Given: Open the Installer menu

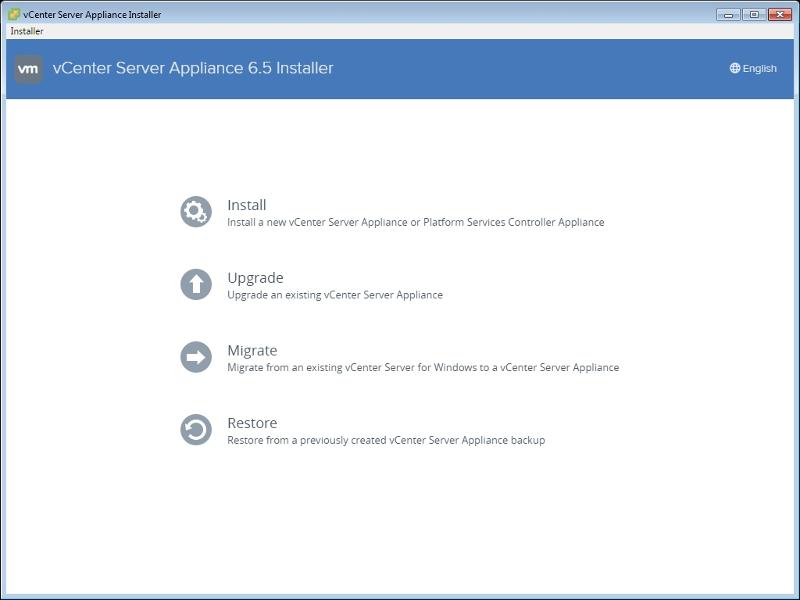Looking at the screenshot, I should [x=27, y=31].
